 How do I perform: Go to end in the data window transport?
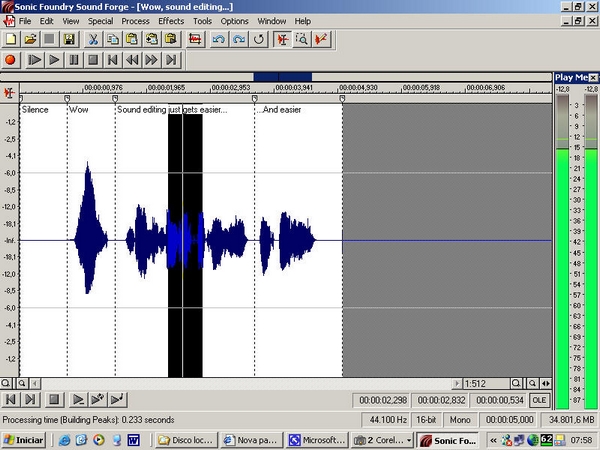pos(30,399)
